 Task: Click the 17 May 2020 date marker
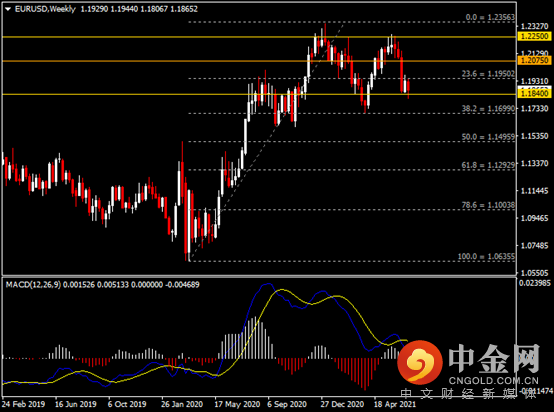tap(237, 404)
